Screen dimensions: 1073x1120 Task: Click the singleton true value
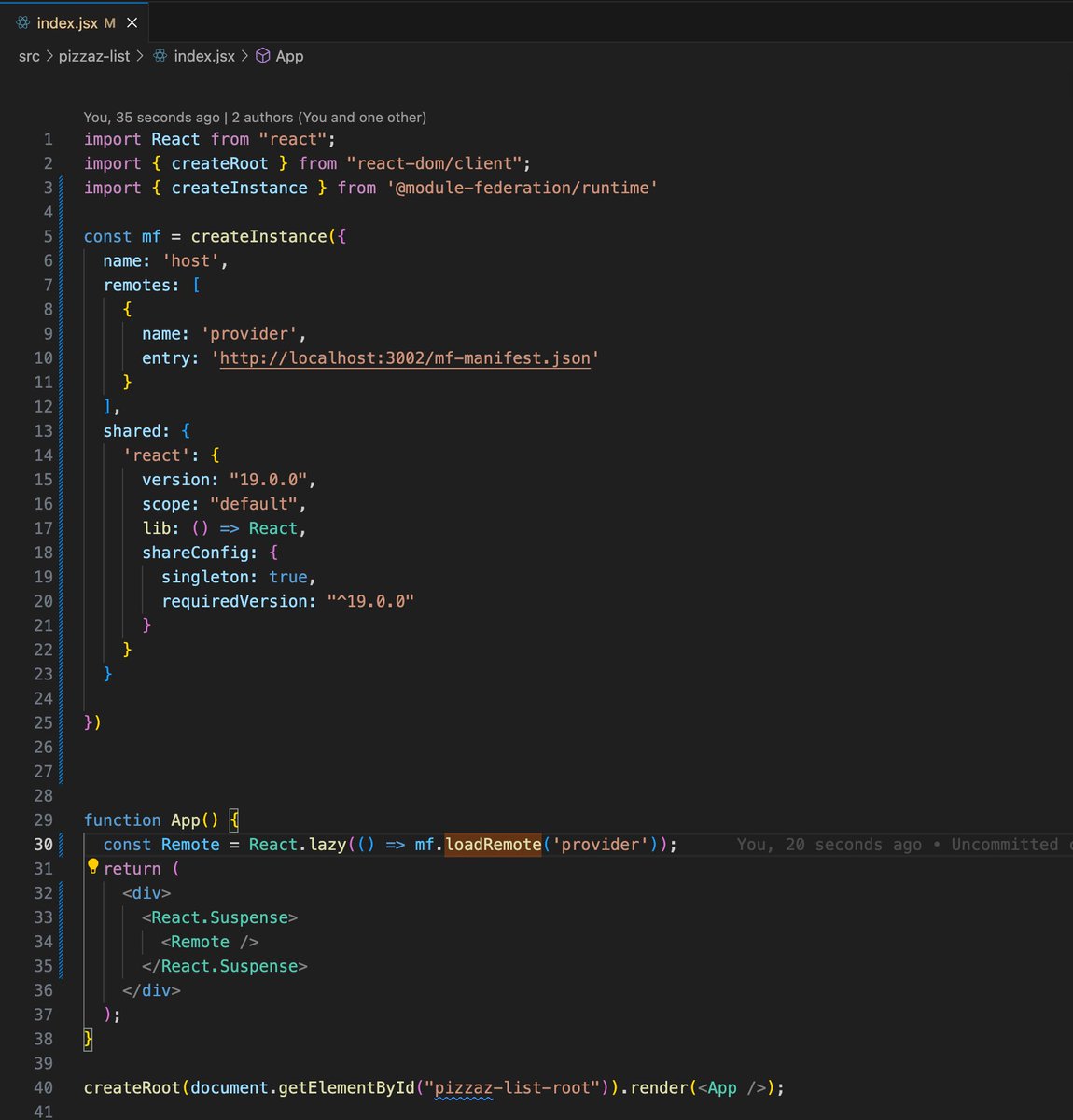(288, 577)
